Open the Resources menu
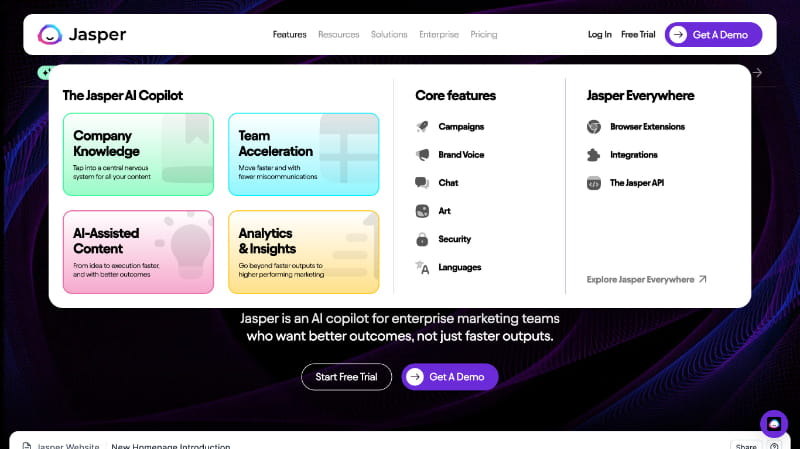The width and height of the screenshot is (800, 449). point(339,34)
